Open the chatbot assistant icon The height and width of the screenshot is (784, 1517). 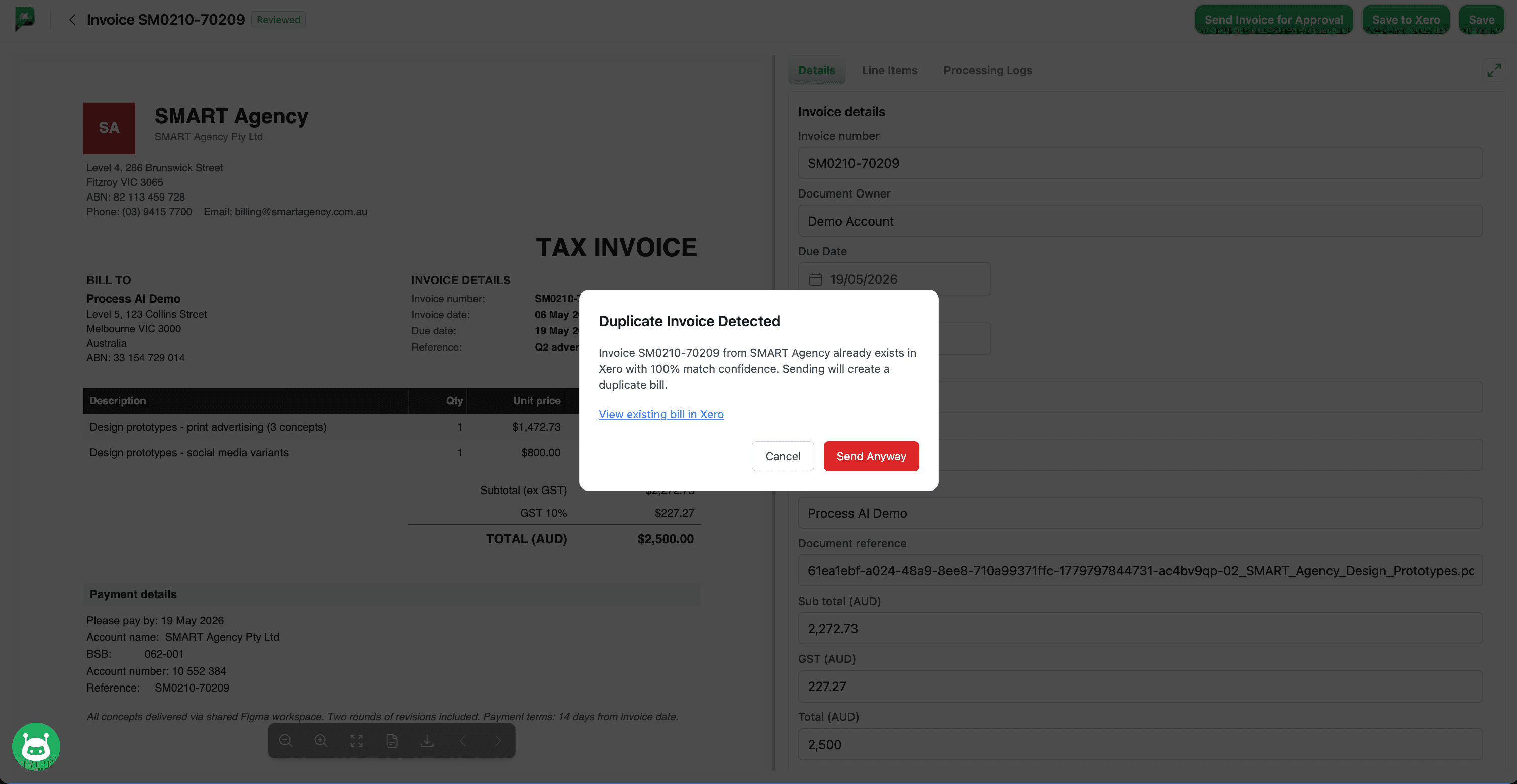[x=36, y=746]
